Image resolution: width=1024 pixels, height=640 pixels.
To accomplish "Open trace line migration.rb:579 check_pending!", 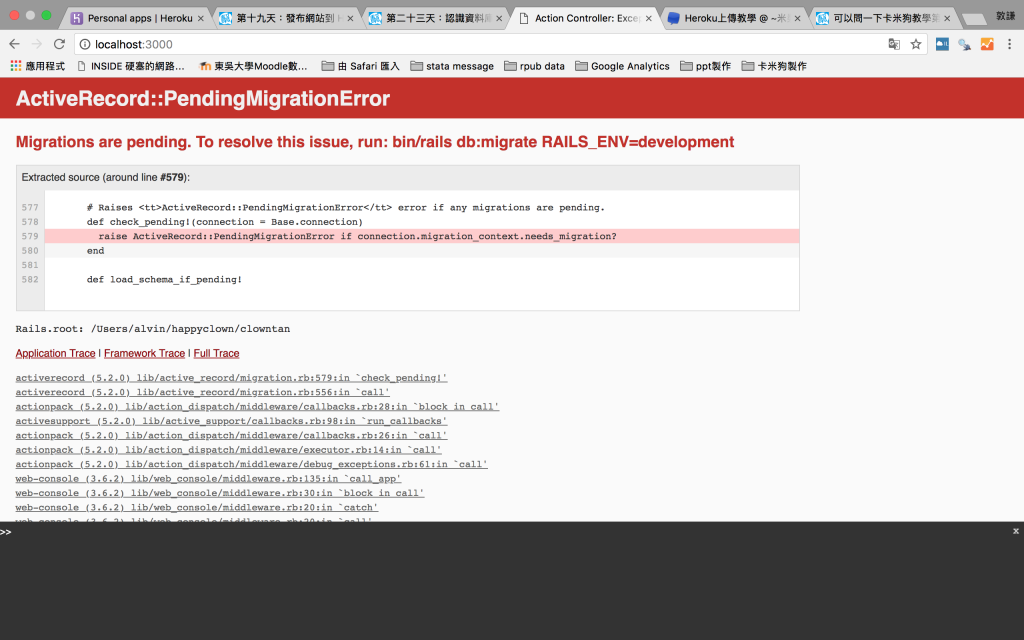I will pyautogui.click(x=231, y=378).
